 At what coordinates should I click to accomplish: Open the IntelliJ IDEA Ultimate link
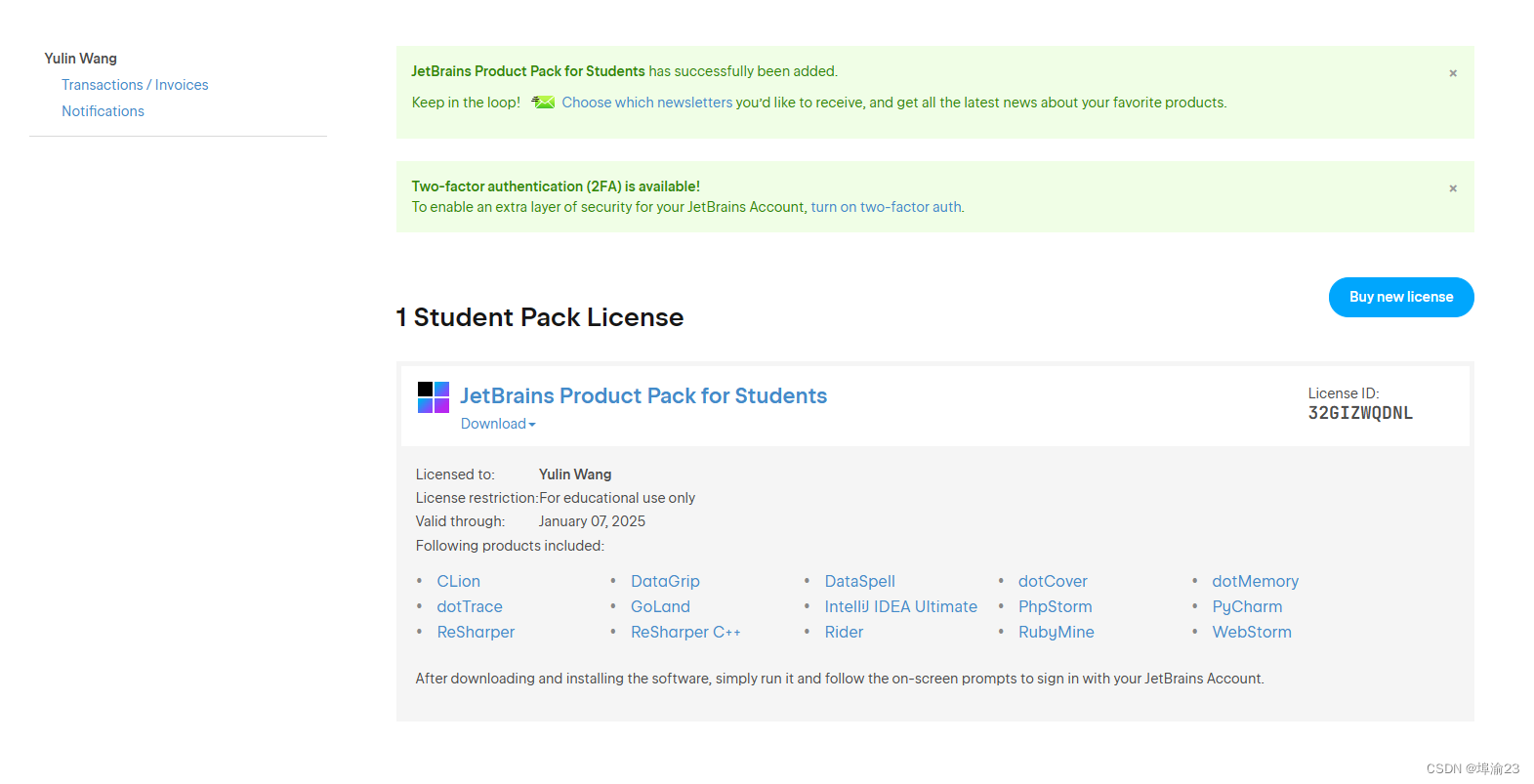pyautogui.click(x=900, y=606)
